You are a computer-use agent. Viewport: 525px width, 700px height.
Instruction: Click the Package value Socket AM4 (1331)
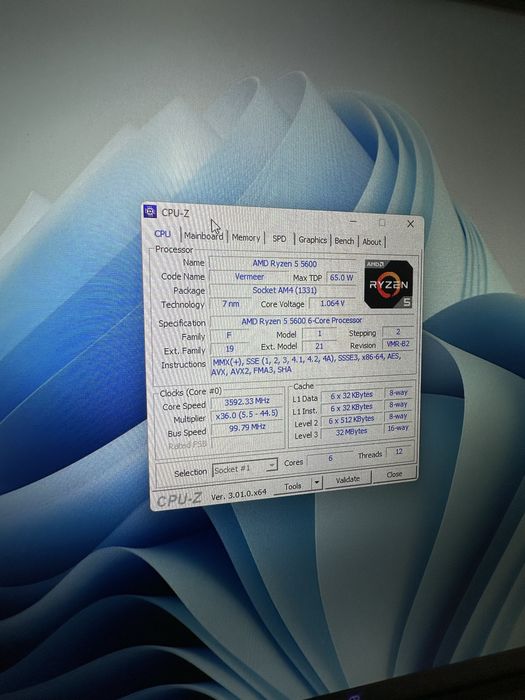(x=284, y=290)
